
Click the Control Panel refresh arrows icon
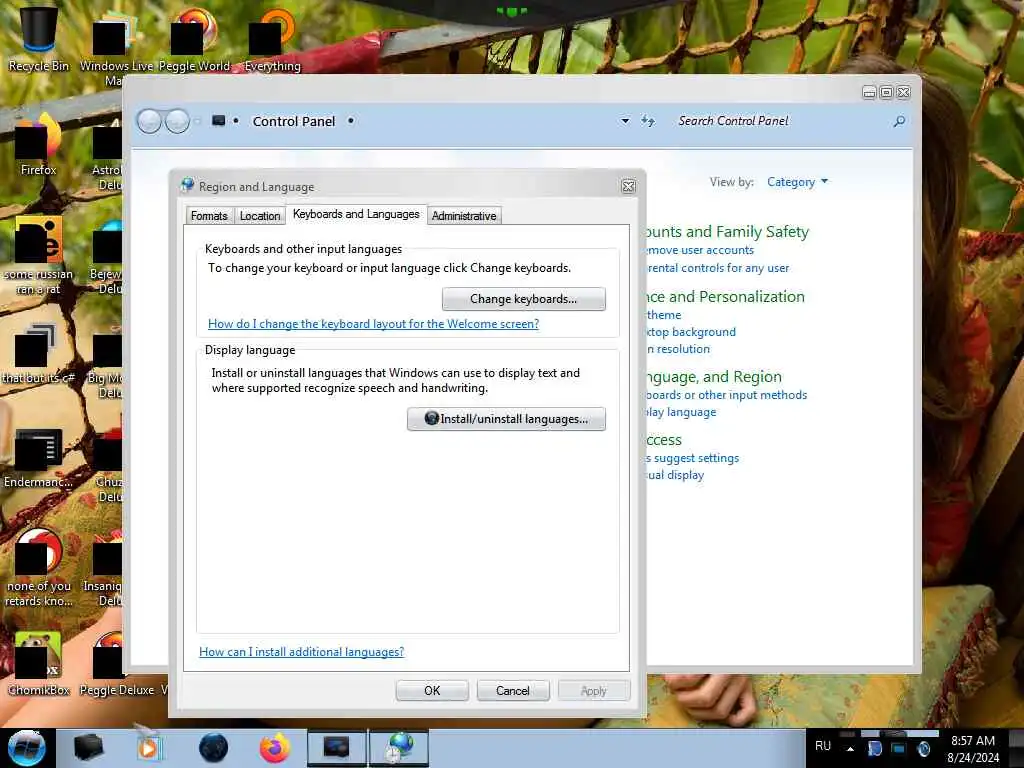coord(647,121)
